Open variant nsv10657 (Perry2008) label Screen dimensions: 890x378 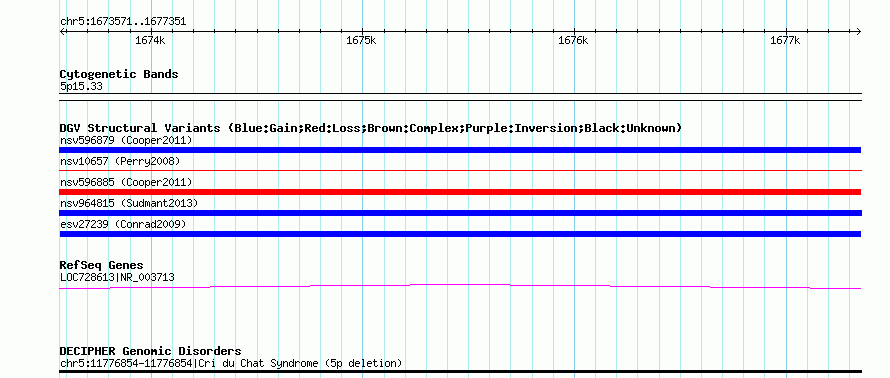(x=120, y=161)
